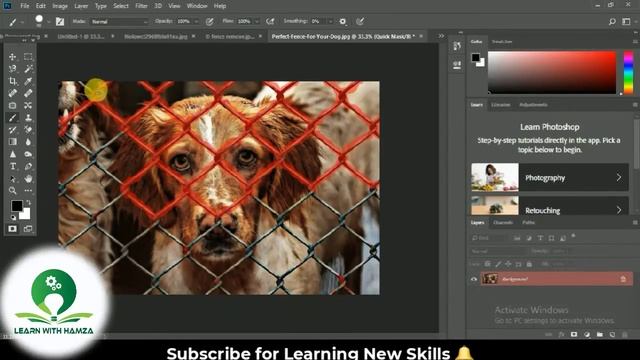Viewport: 640px width, 360px height.
Task: Toggle pressure for size button
Action: coord(360,21)
